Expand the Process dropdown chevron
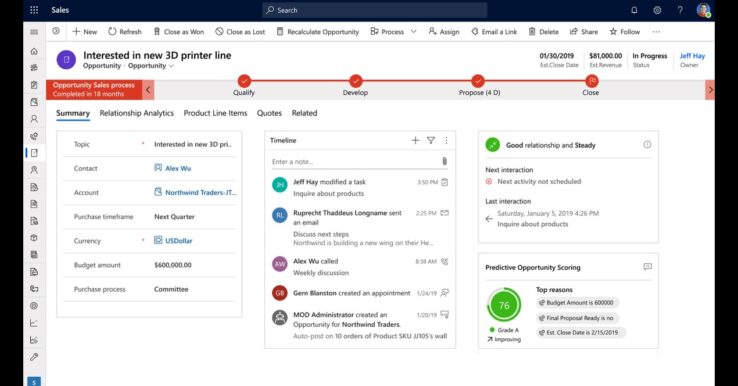 point(413,32)
